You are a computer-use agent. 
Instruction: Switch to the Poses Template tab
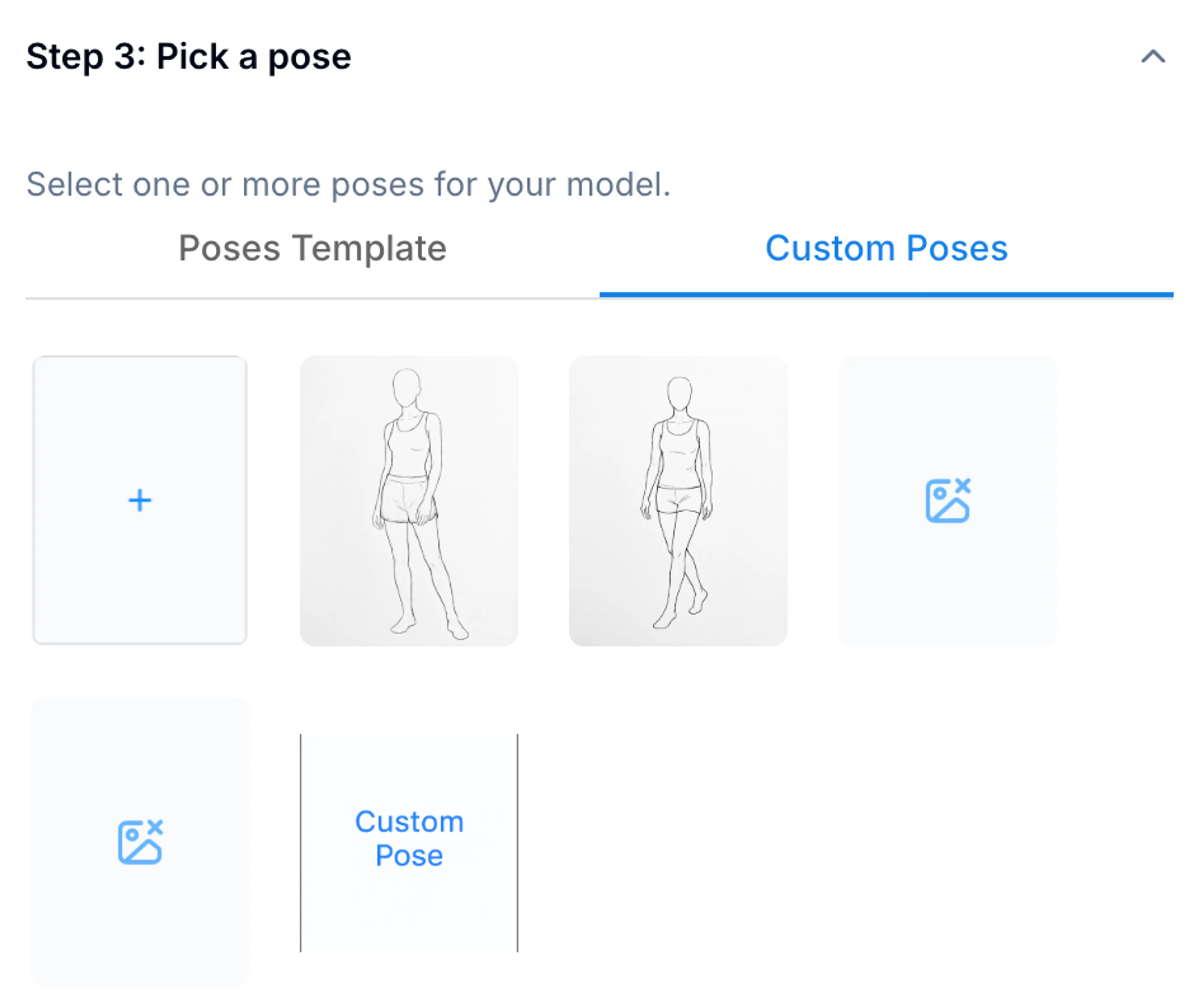(x=313, y=248)
